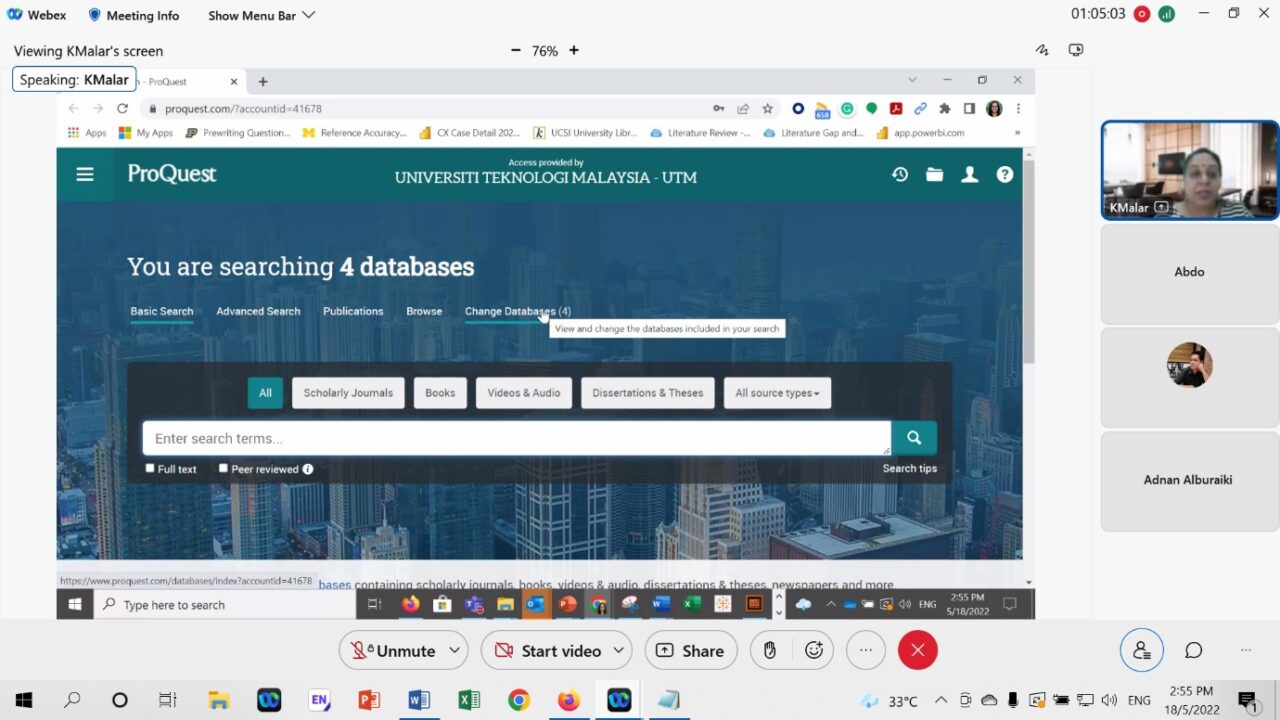The image size is (1280, 720).
Task: Open the Share content button
Action: pyautogui.click(x=690, y=650)
